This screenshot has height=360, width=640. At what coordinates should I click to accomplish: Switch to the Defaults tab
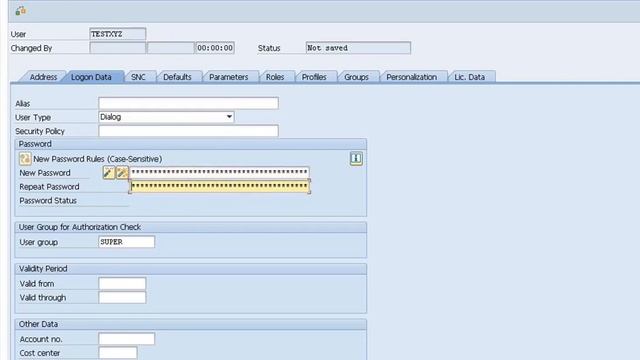point(177,77)
